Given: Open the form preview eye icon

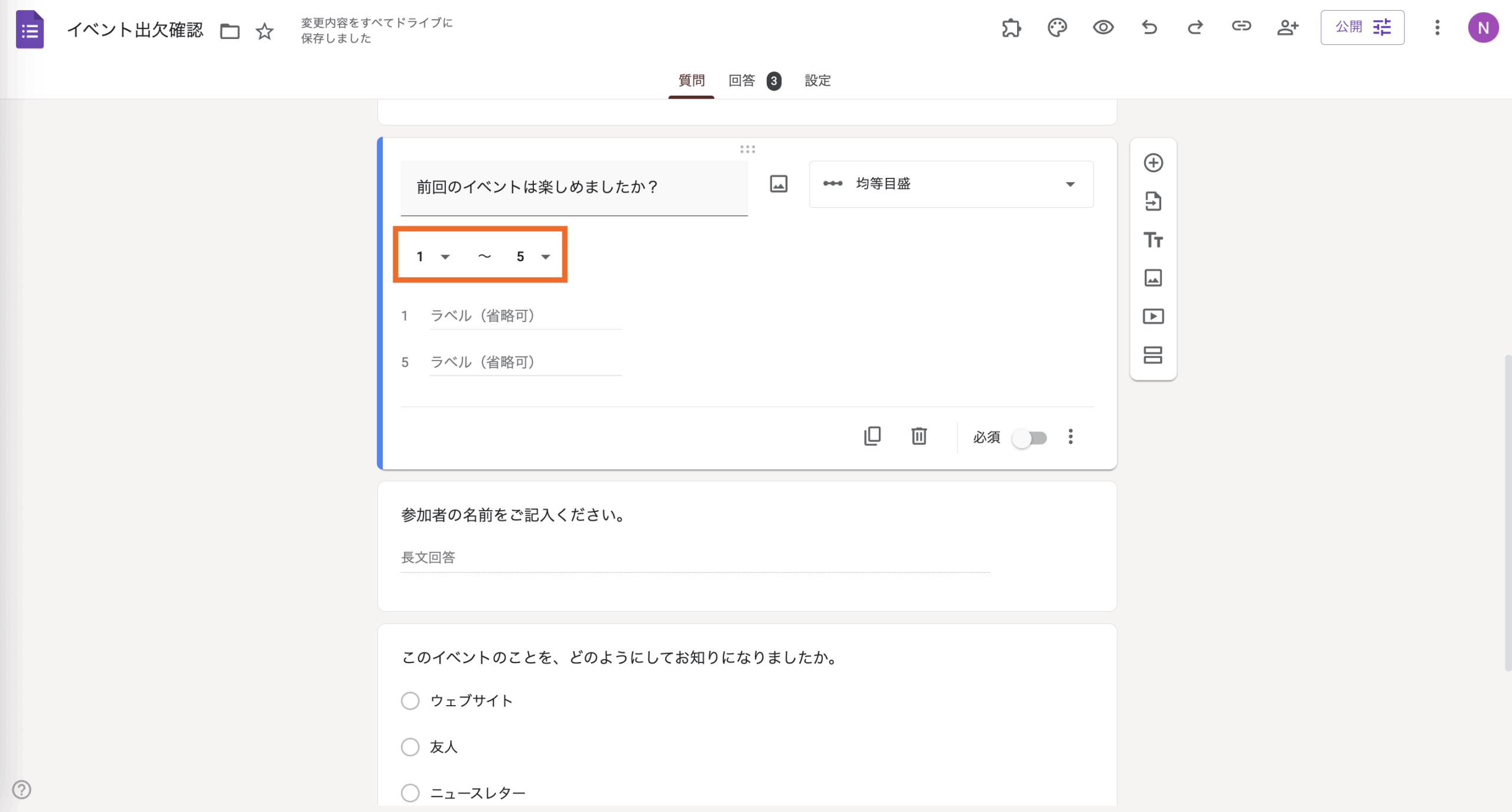Looking at the screenshot, I should [1103, 27].
